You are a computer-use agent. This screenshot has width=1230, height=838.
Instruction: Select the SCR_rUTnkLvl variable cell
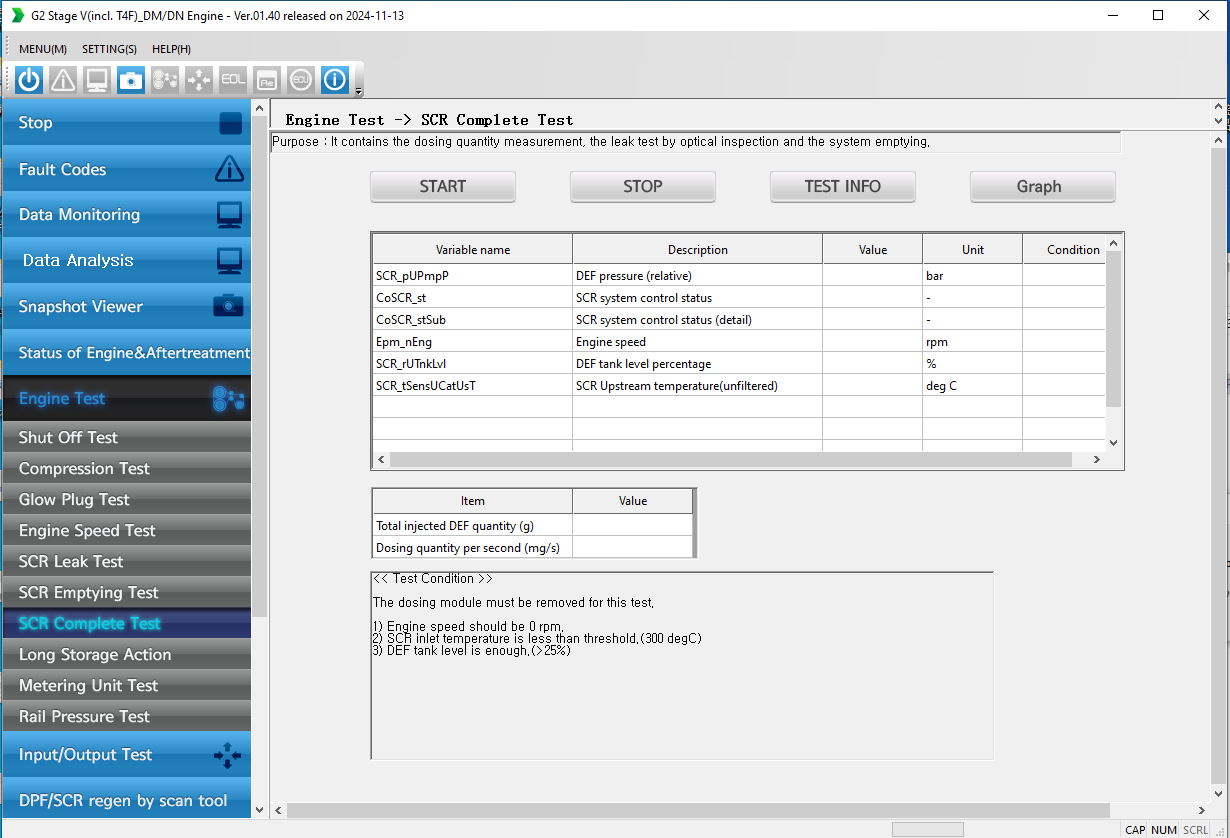click(x=473, y=363)
